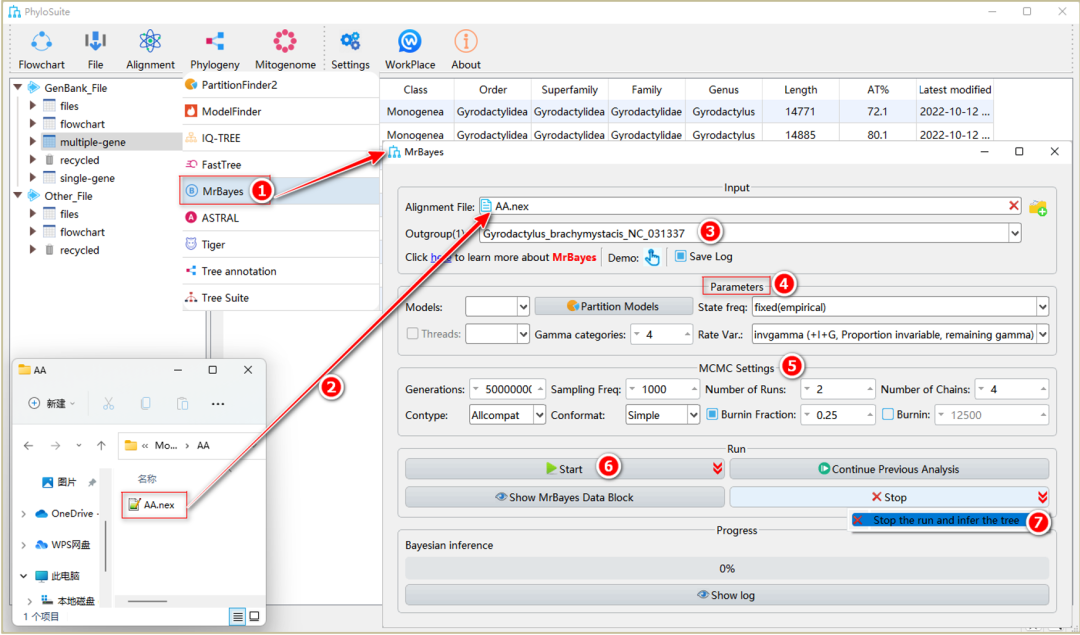Choose IQ-TREE from Phylogeny menu
This screenshot has width=1080, height=635.
point(281,138)
